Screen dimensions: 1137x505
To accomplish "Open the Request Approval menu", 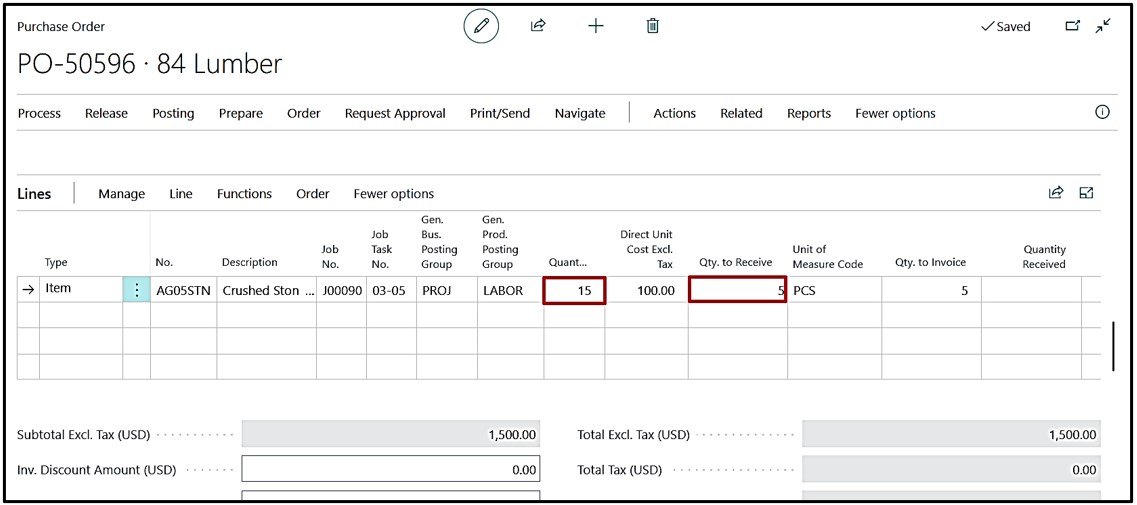I will tap(395, 114).
